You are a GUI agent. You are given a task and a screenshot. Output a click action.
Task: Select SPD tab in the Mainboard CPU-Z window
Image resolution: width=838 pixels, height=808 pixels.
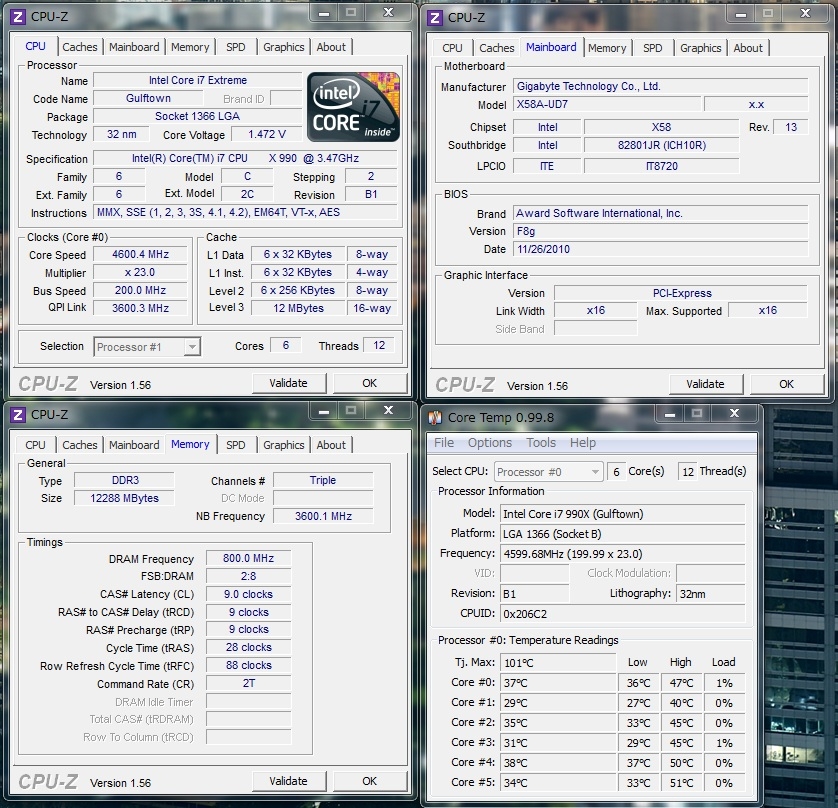(x=652, y=48)
